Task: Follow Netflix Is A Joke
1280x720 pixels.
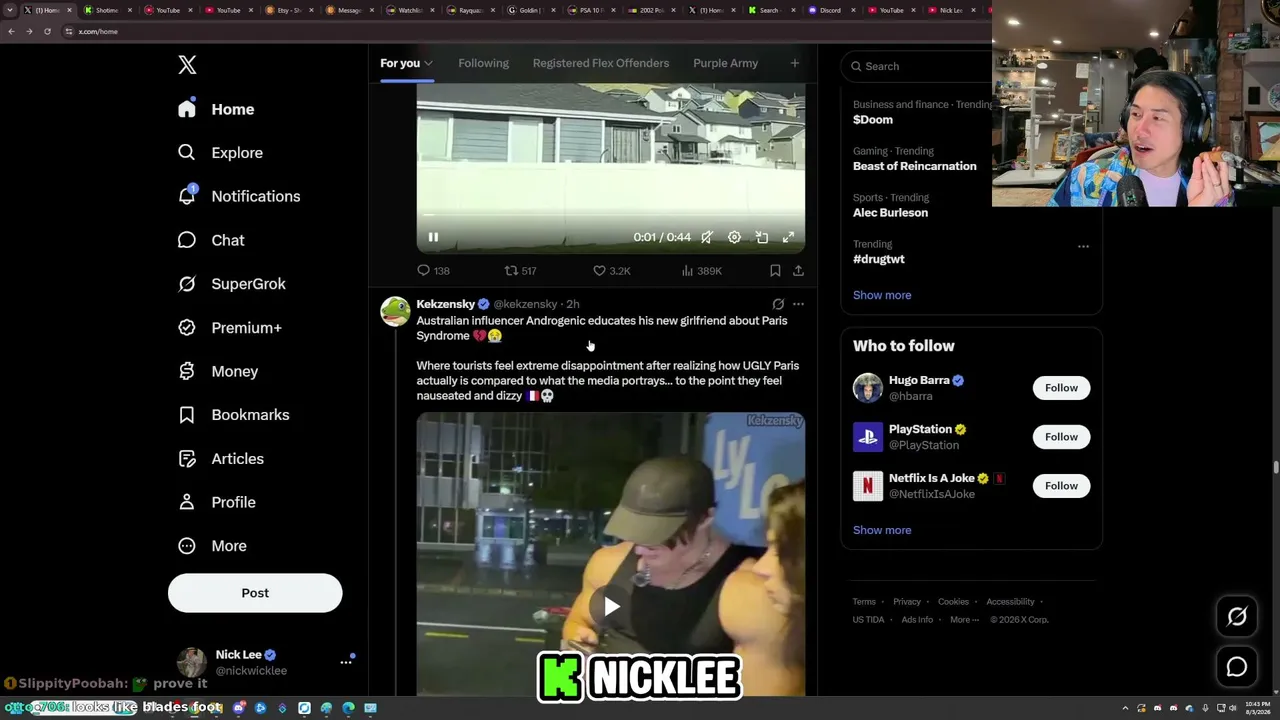Action: click(x=1061, y=486)
